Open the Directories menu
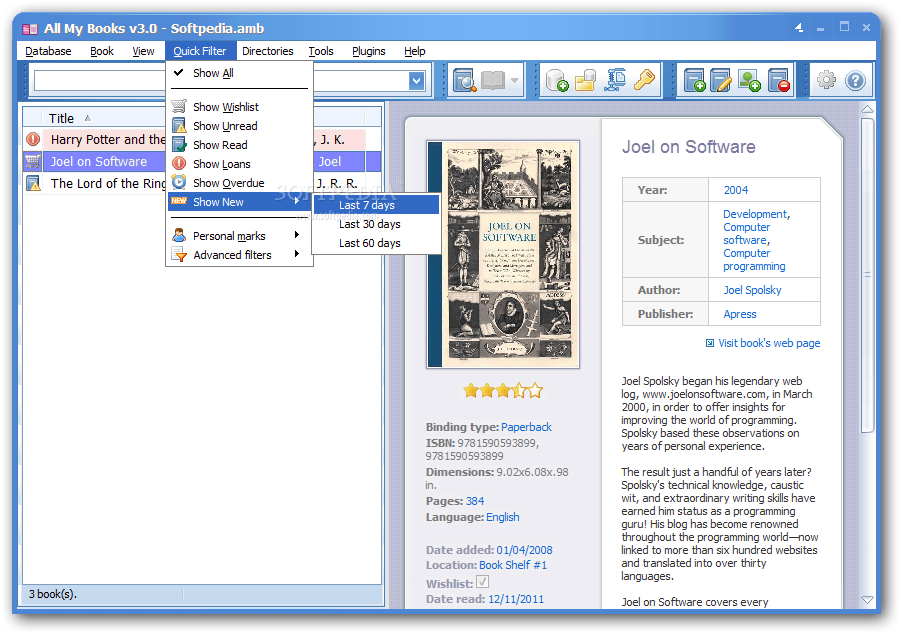This screenshot has height=634, width=901. click(x=267, y=51)
